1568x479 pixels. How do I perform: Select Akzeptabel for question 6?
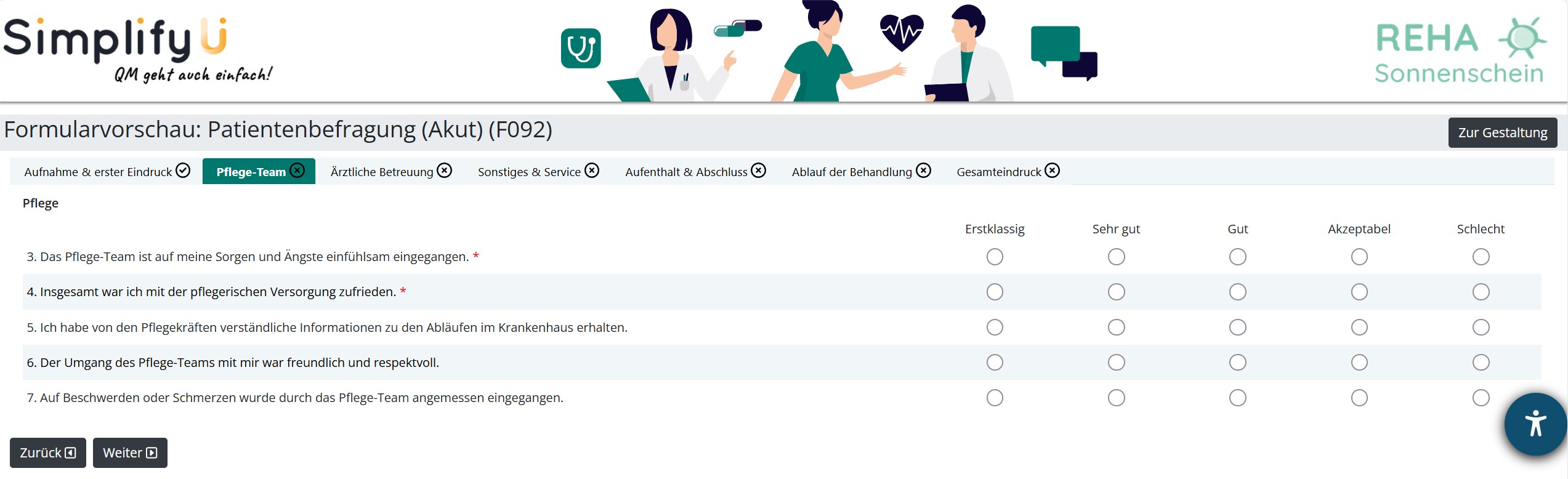(1359, 363)
